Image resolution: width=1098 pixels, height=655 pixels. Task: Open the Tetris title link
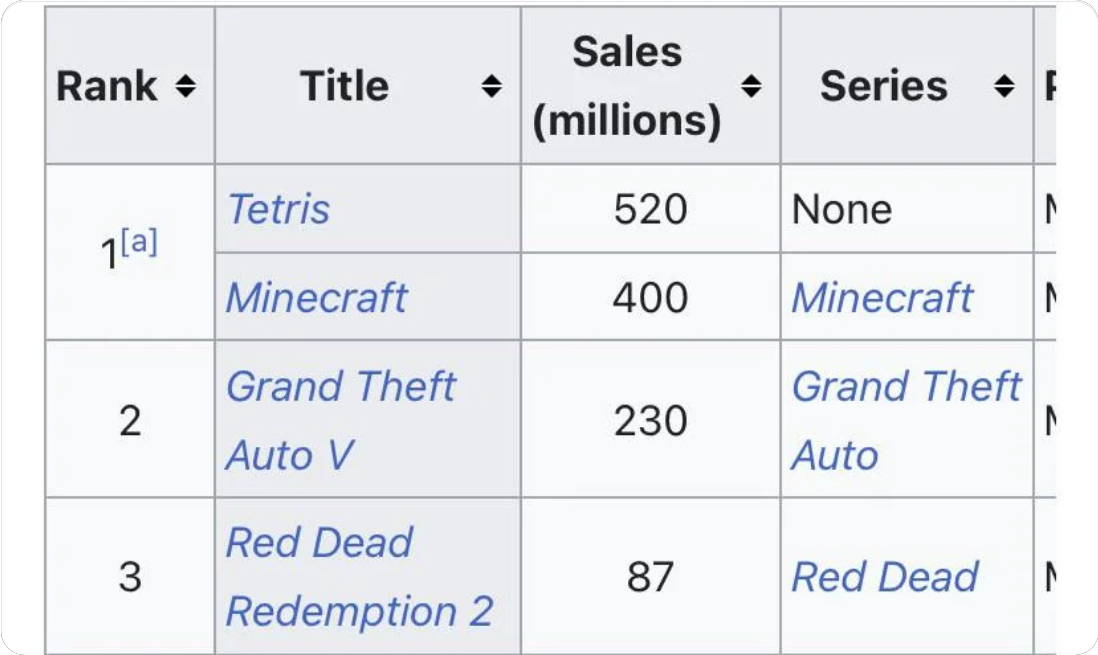pos(278,209)
